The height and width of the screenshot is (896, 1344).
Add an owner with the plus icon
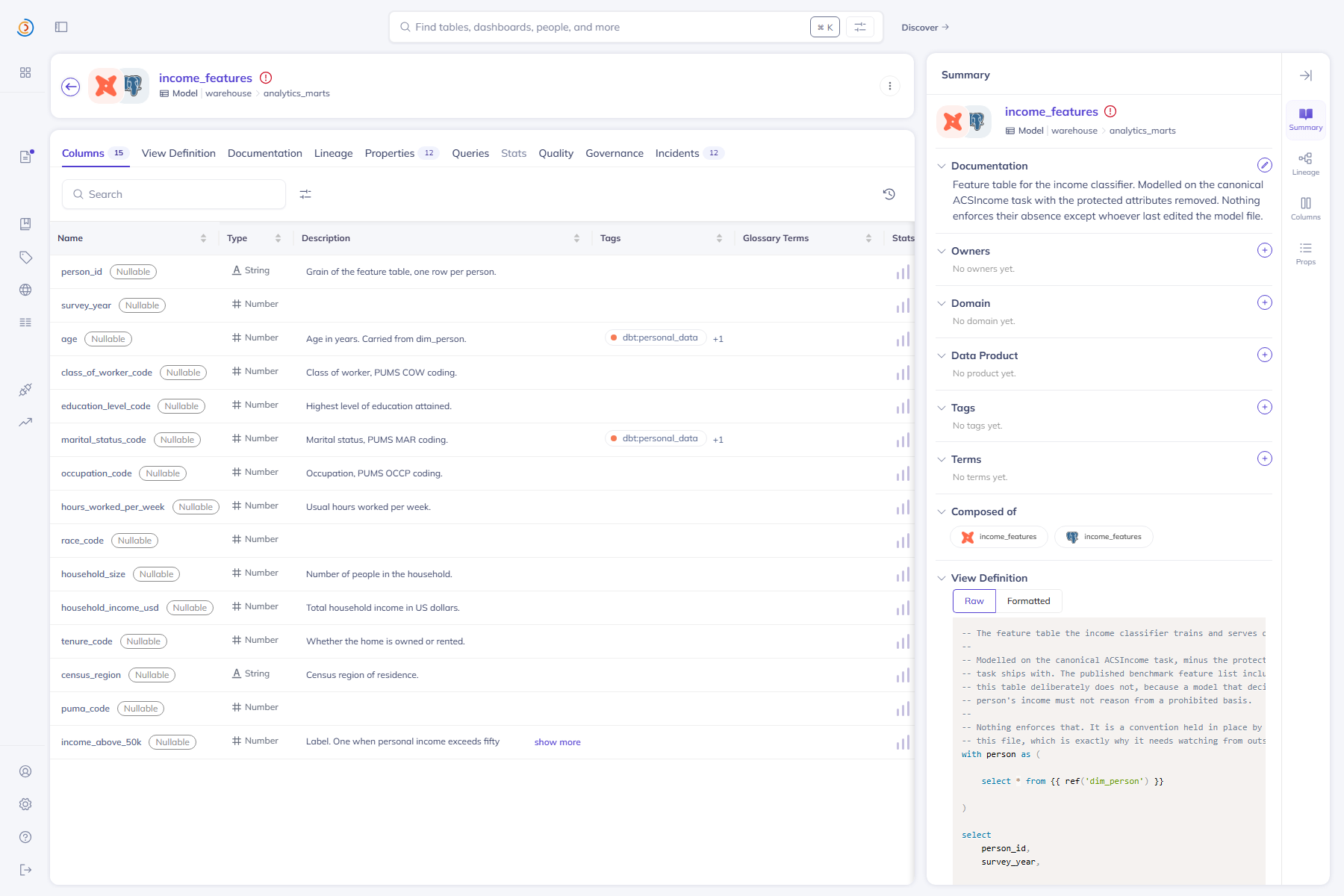1264,250
